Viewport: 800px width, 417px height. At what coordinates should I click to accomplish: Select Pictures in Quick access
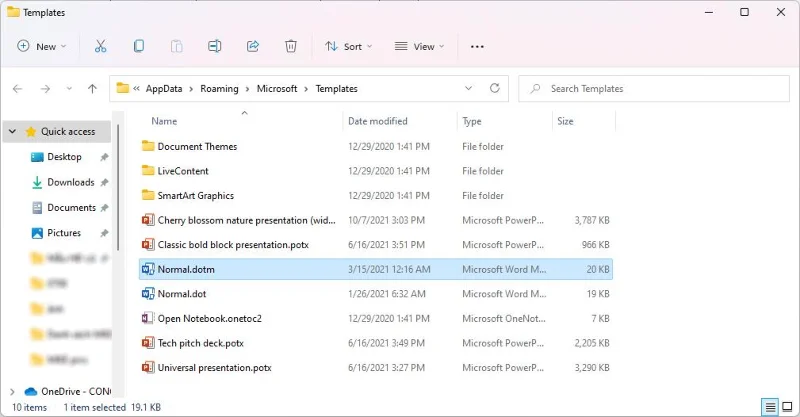tap(64, 233)
